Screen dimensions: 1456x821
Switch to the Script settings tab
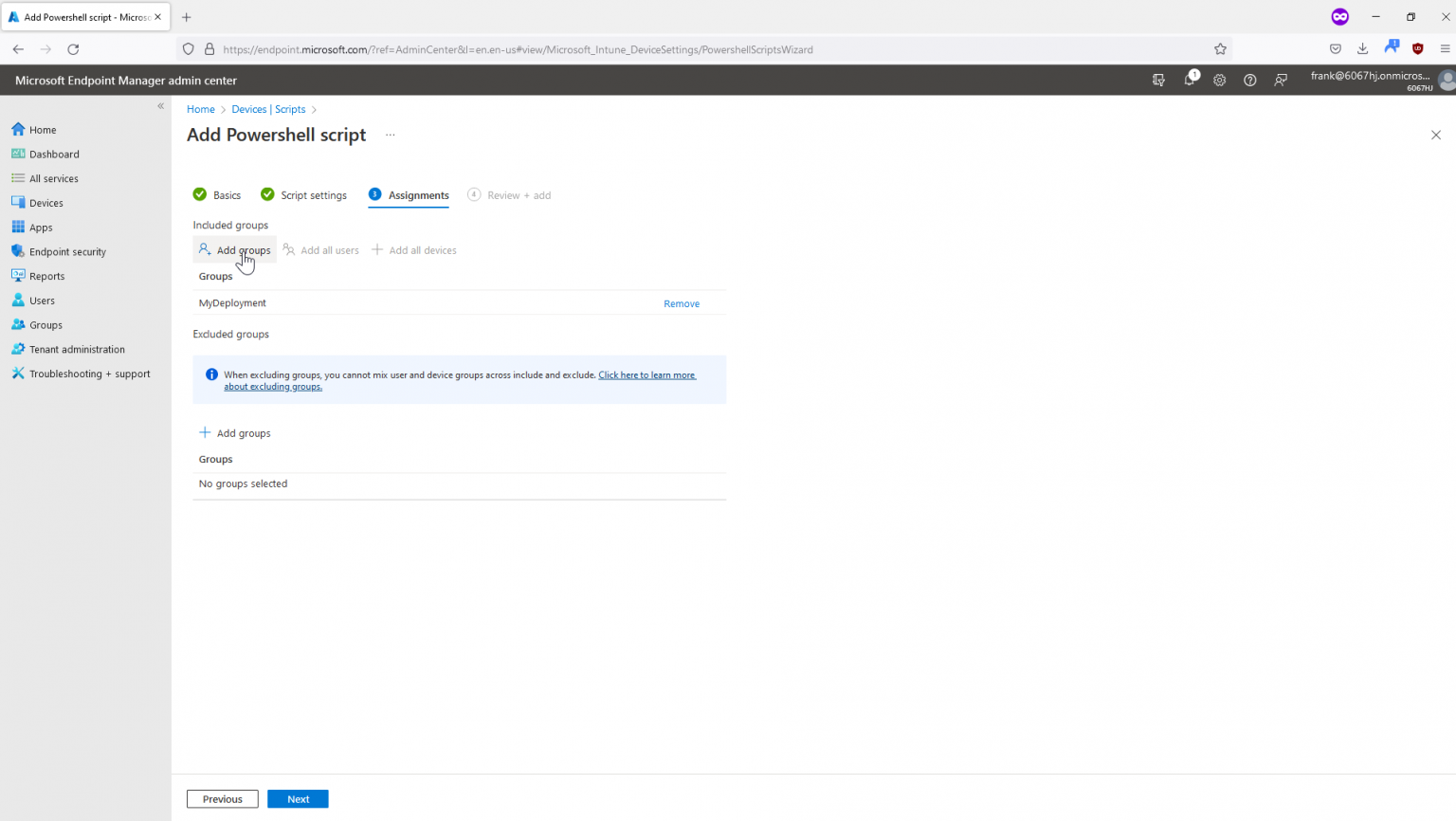pyautogui.click(x=313, y=194)
